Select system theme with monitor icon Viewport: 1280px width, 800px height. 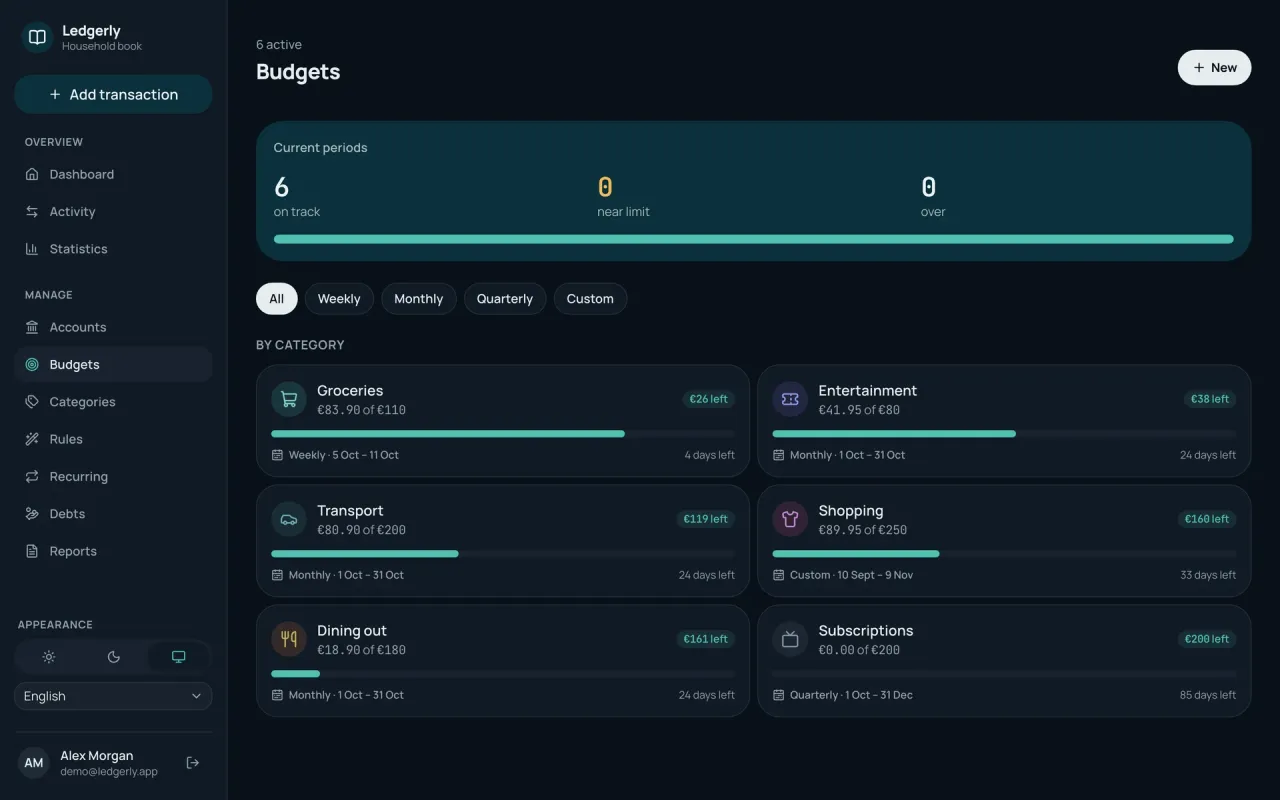click(178, 657)
